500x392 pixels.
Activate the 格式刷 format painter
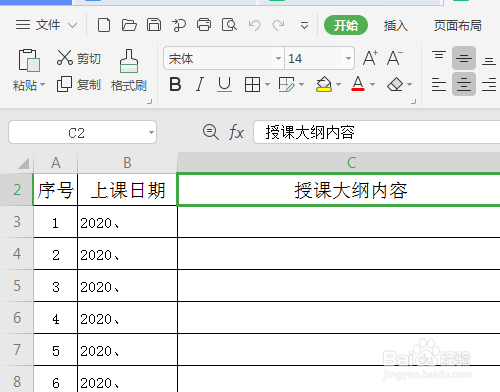pos(129,71)
